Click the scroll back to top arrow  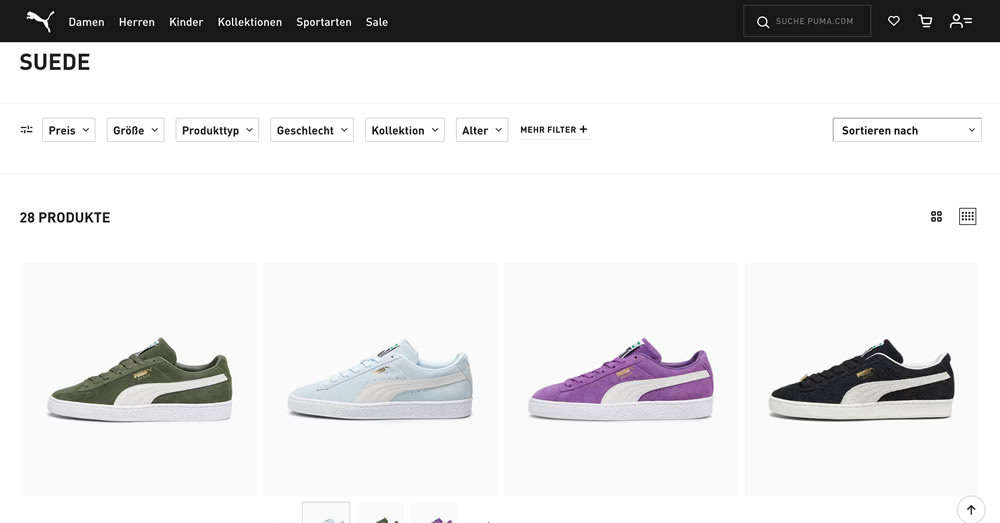point(971,510)
